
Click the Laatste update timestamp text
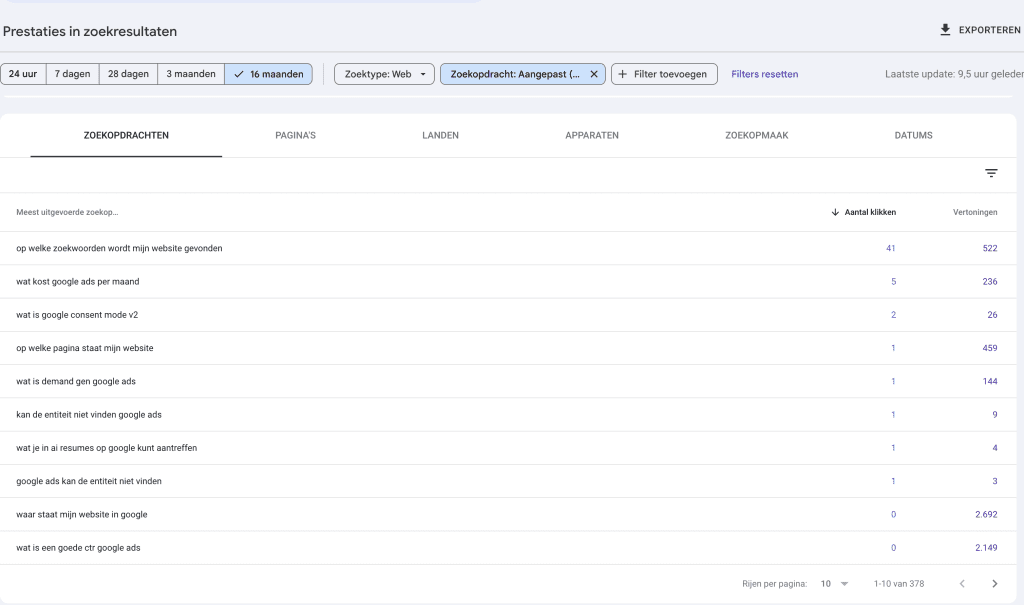pyautogui.click(x=954, y=74)
